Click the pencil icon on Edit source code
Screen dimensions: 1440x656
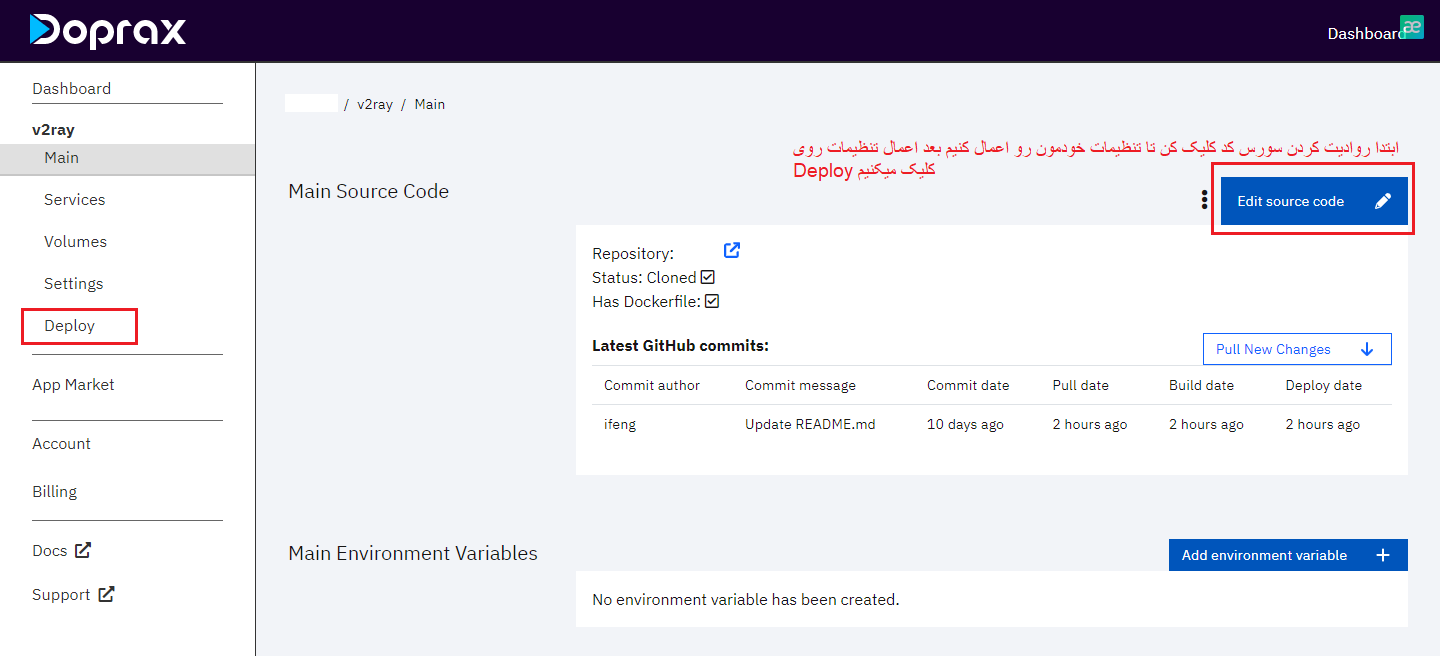[1383, 201]
